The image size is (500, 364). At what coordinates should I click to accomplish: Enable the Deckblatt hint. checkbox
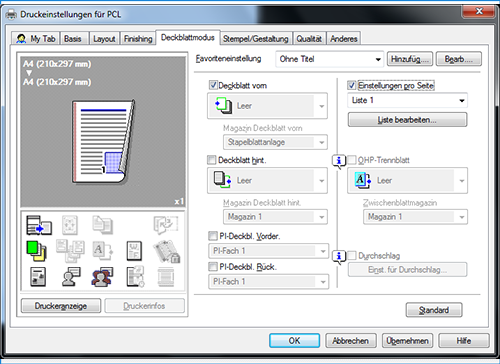pyautogui.click(x=212, y=160)
